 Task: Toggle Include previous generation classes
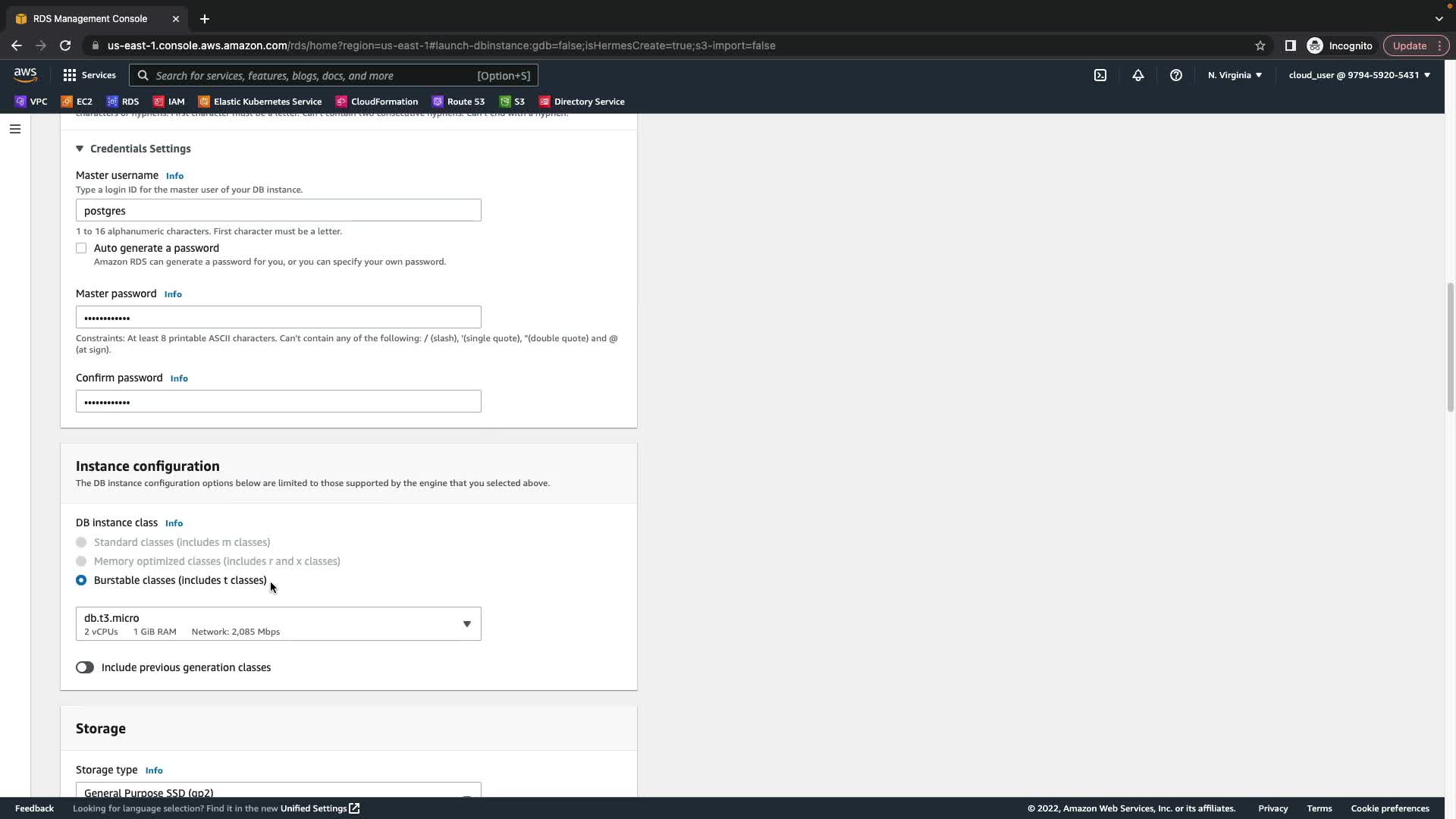click(x=85, y=667)
